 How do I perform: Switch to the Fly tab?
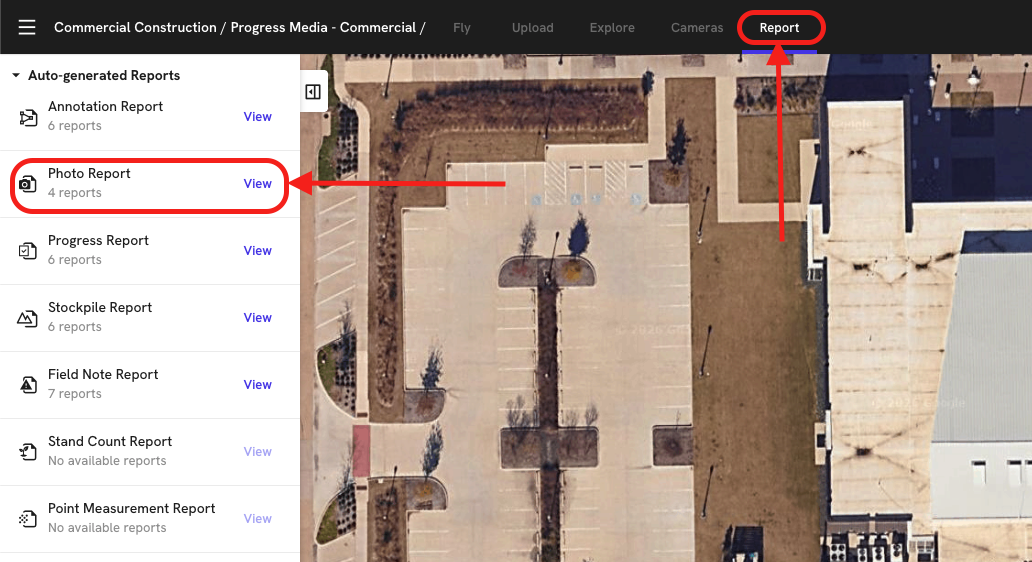pos(461,28)
